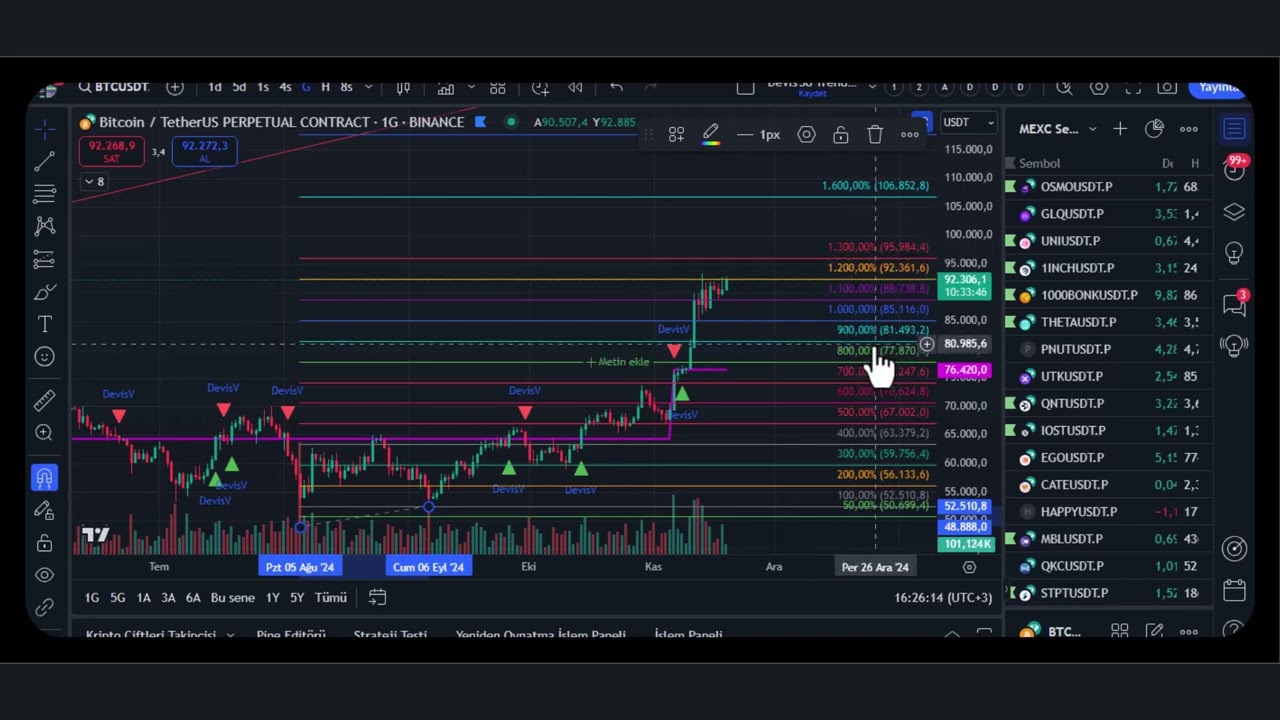Select the crosshair cursor tool
The width and height of the screenshot is (1280, 720).
pos(44,129)
